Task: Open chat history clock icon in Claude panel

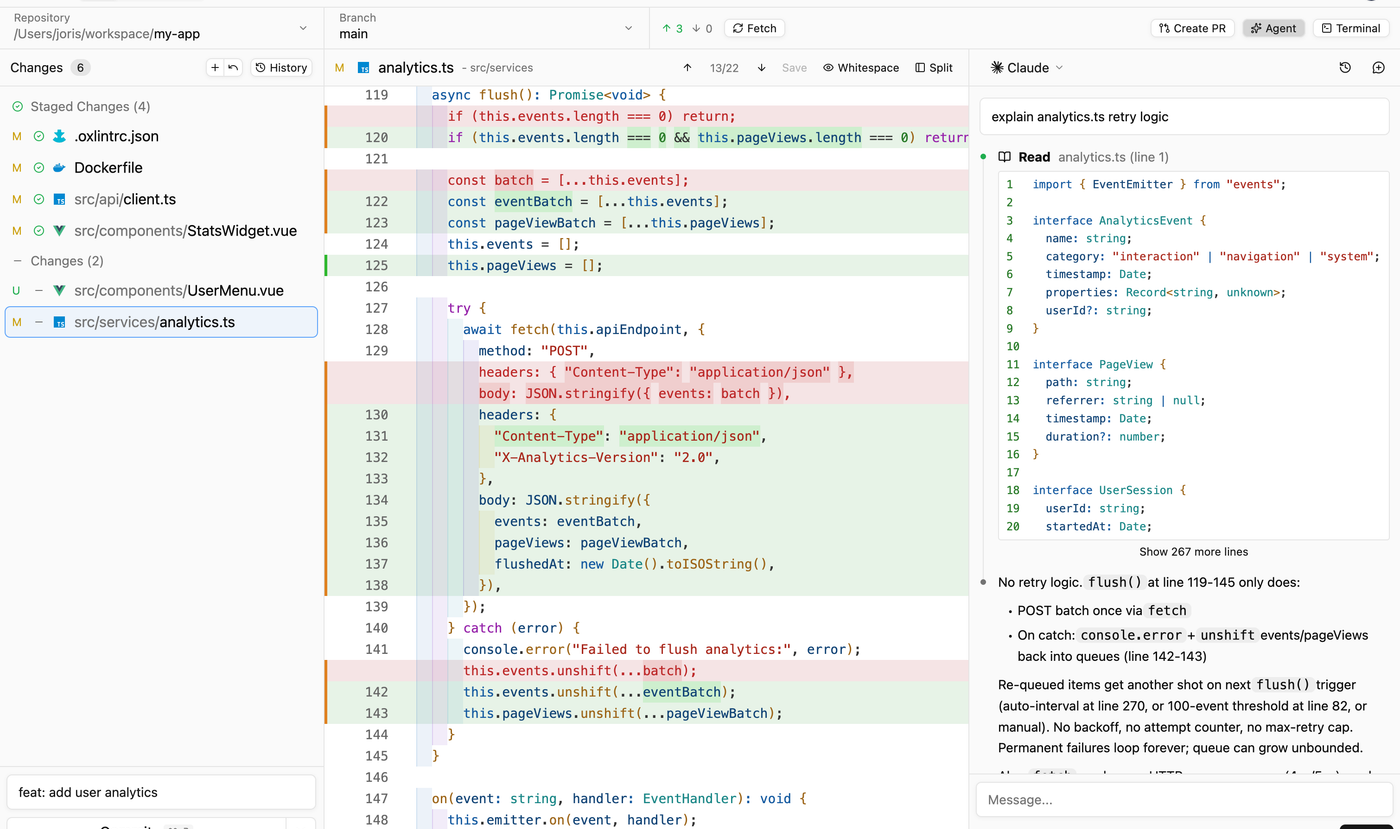Action: 1345,68
